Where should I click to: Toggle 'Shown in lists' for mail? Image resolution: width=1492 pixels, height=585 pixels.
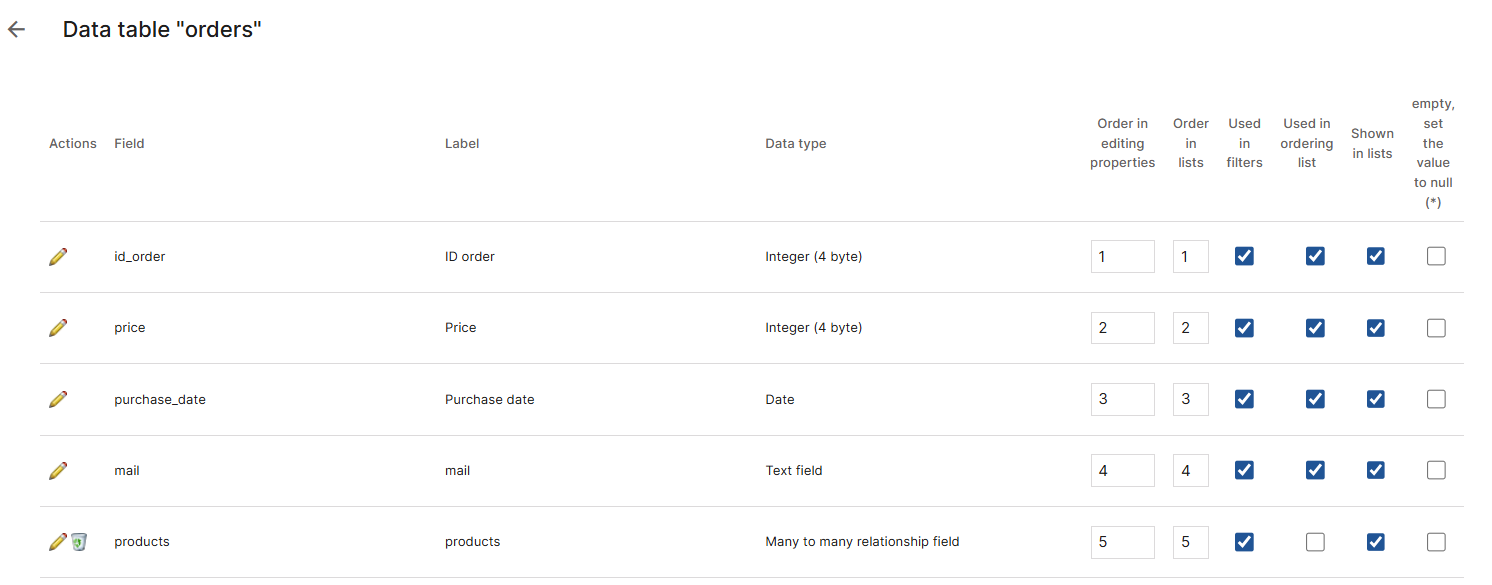point(1376,470)
